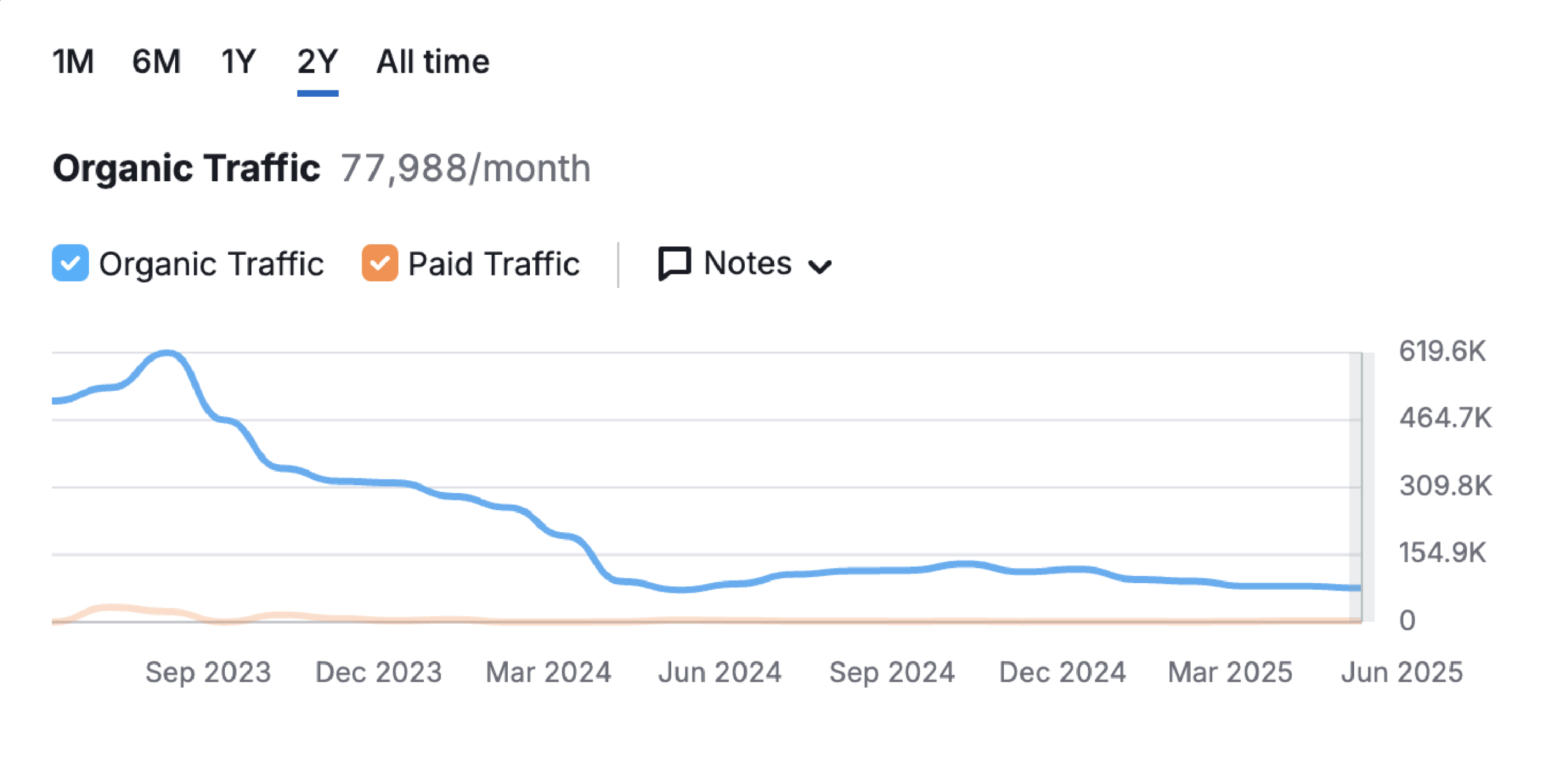Switch to the 6M time range

click(156, 62)
